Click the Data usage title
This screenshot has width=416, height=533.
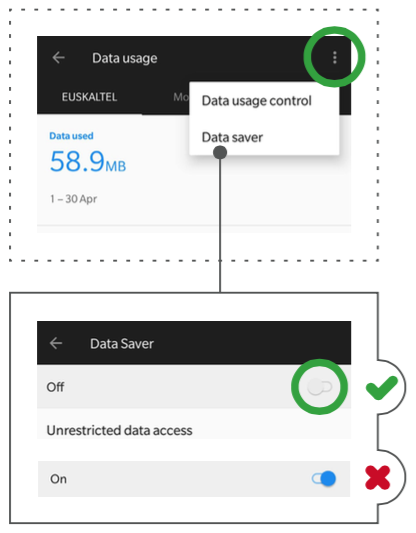(125, 58)
